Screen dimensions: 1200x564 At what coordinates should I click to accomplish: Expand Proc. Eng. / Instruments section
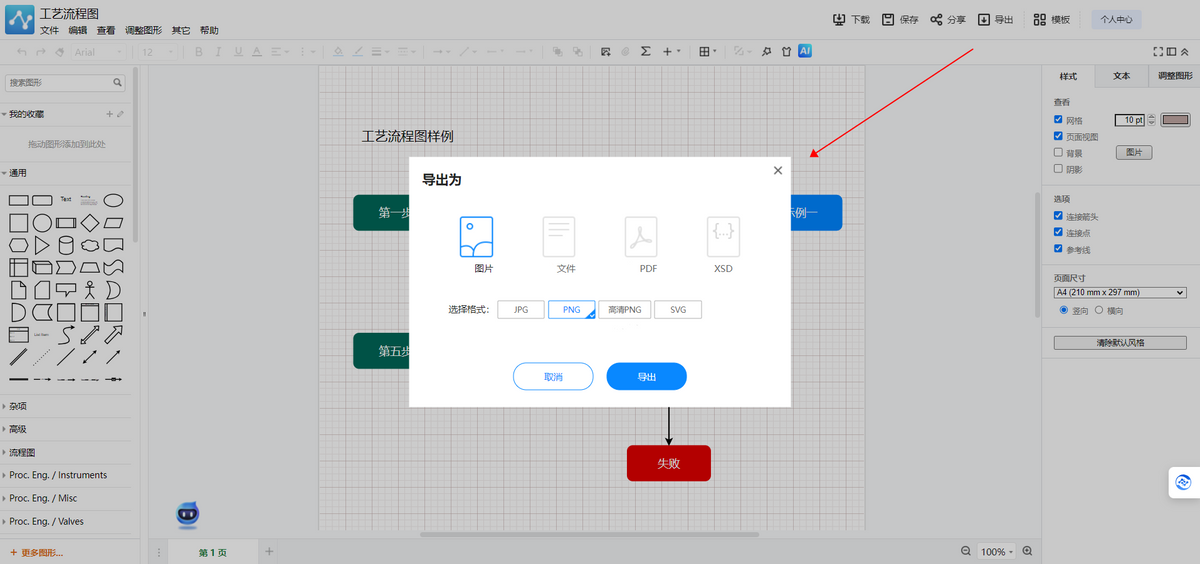coord(55,475)
